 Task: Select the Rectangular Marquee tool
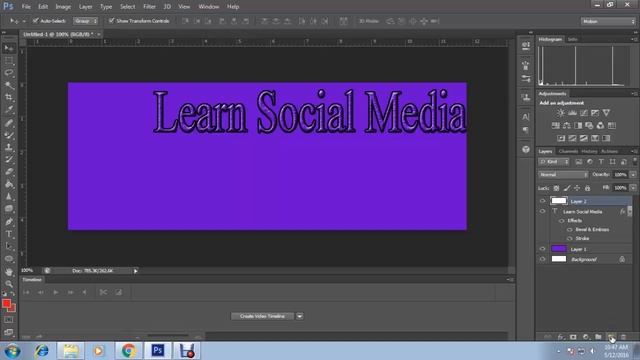pos(9,61)
